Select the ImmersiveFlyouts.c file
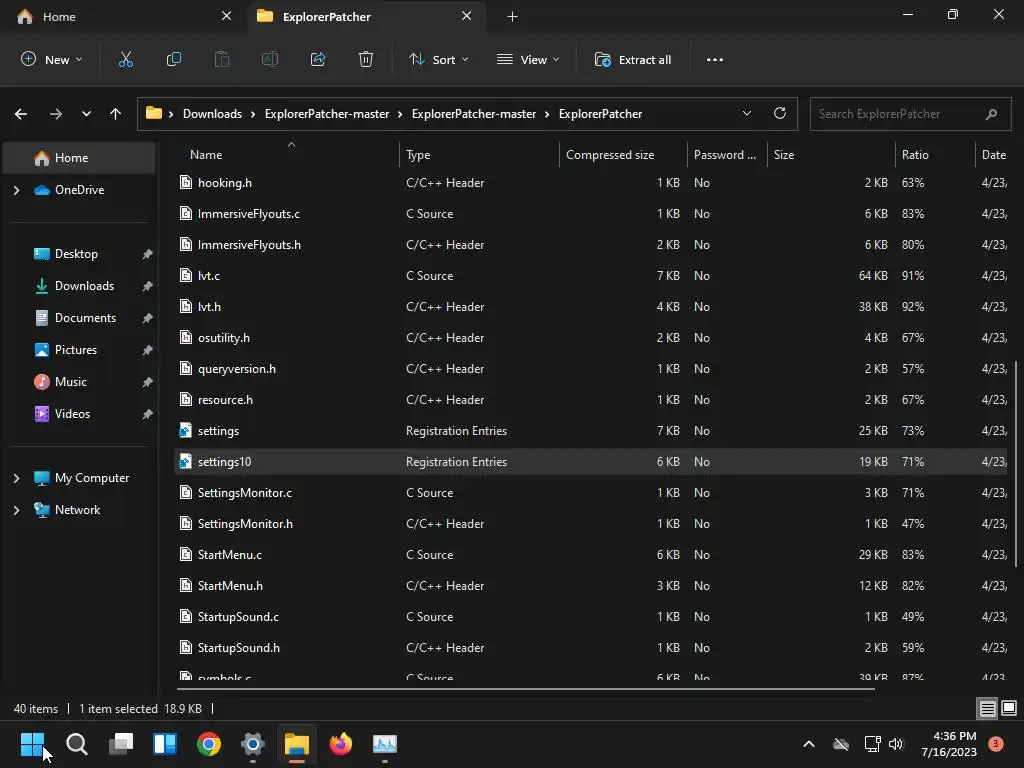 pos(591,214)
